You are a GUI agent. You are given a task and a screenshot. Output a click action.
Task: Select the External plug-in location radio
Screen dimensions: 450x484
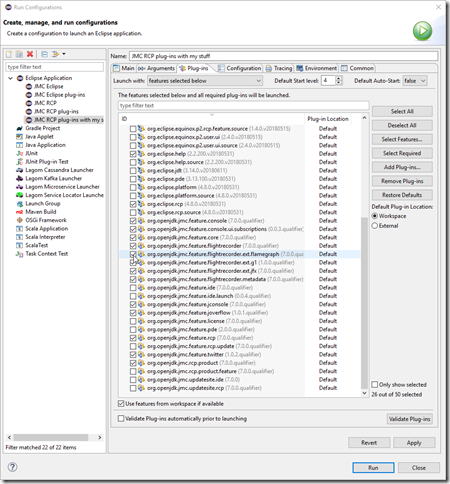click(x=375, y=226)
